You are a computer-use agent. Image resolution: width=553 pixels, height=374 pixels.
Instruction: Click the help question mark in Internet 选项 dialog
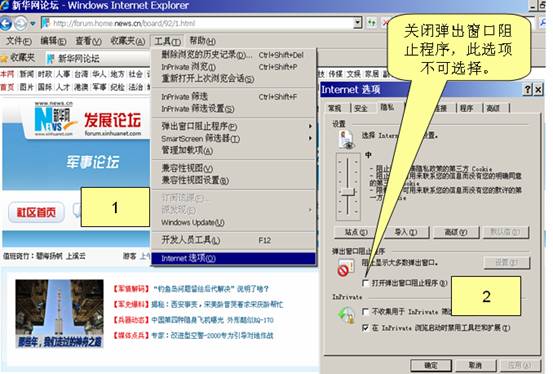coord(527,90)
